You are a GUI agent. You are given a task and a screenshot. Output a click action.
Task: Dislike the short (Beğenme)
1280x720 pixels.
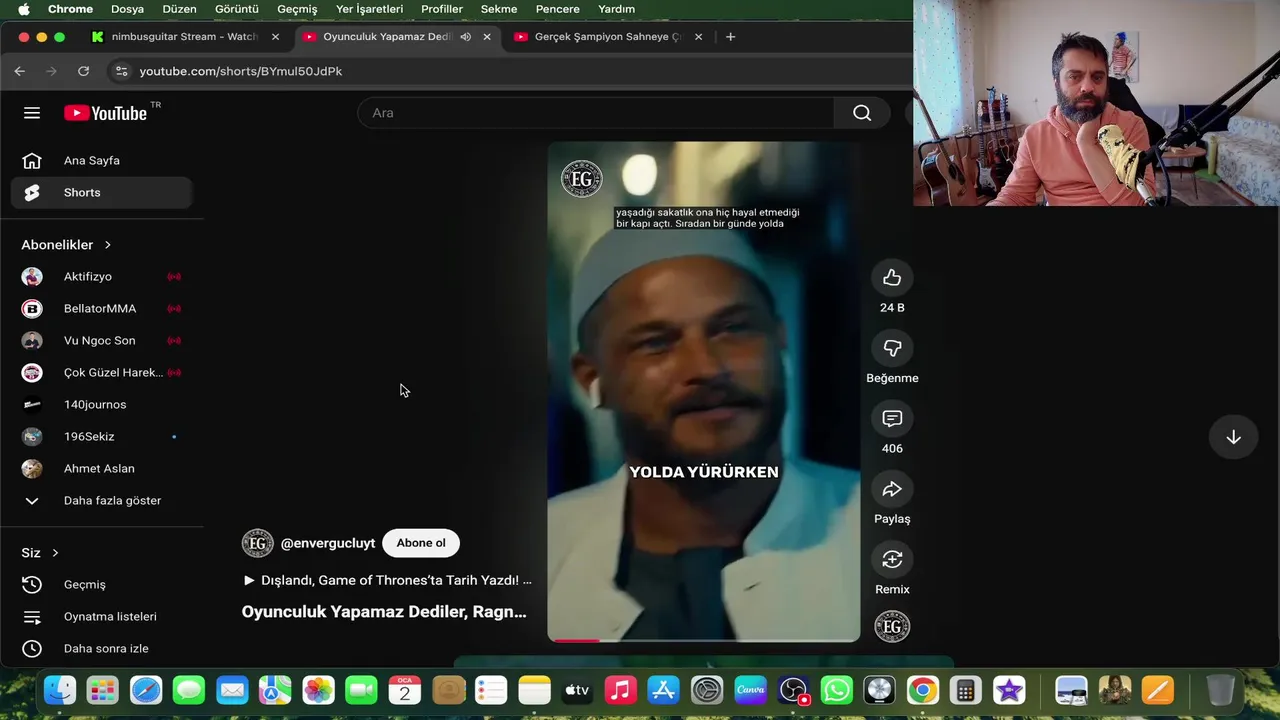[892, 348]
